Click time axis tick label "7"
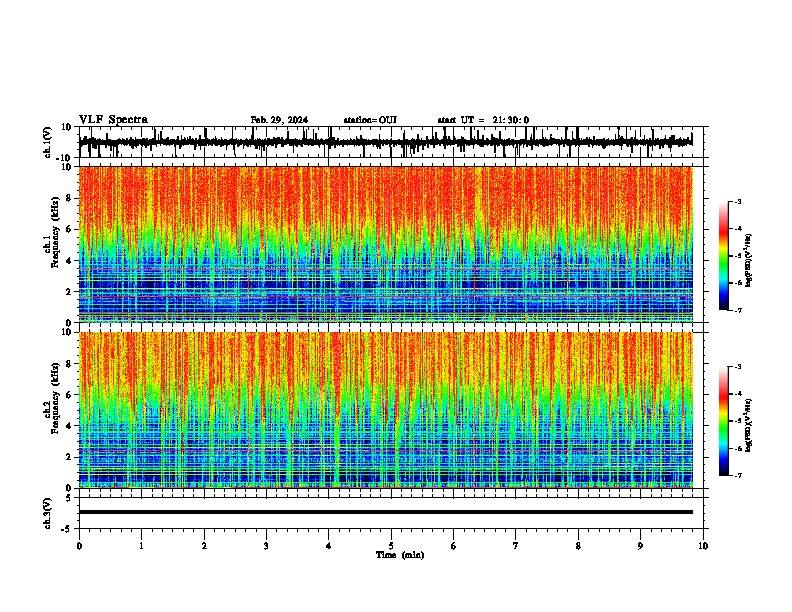Screen dimensions: 792x612 click(x=516, y=546)
